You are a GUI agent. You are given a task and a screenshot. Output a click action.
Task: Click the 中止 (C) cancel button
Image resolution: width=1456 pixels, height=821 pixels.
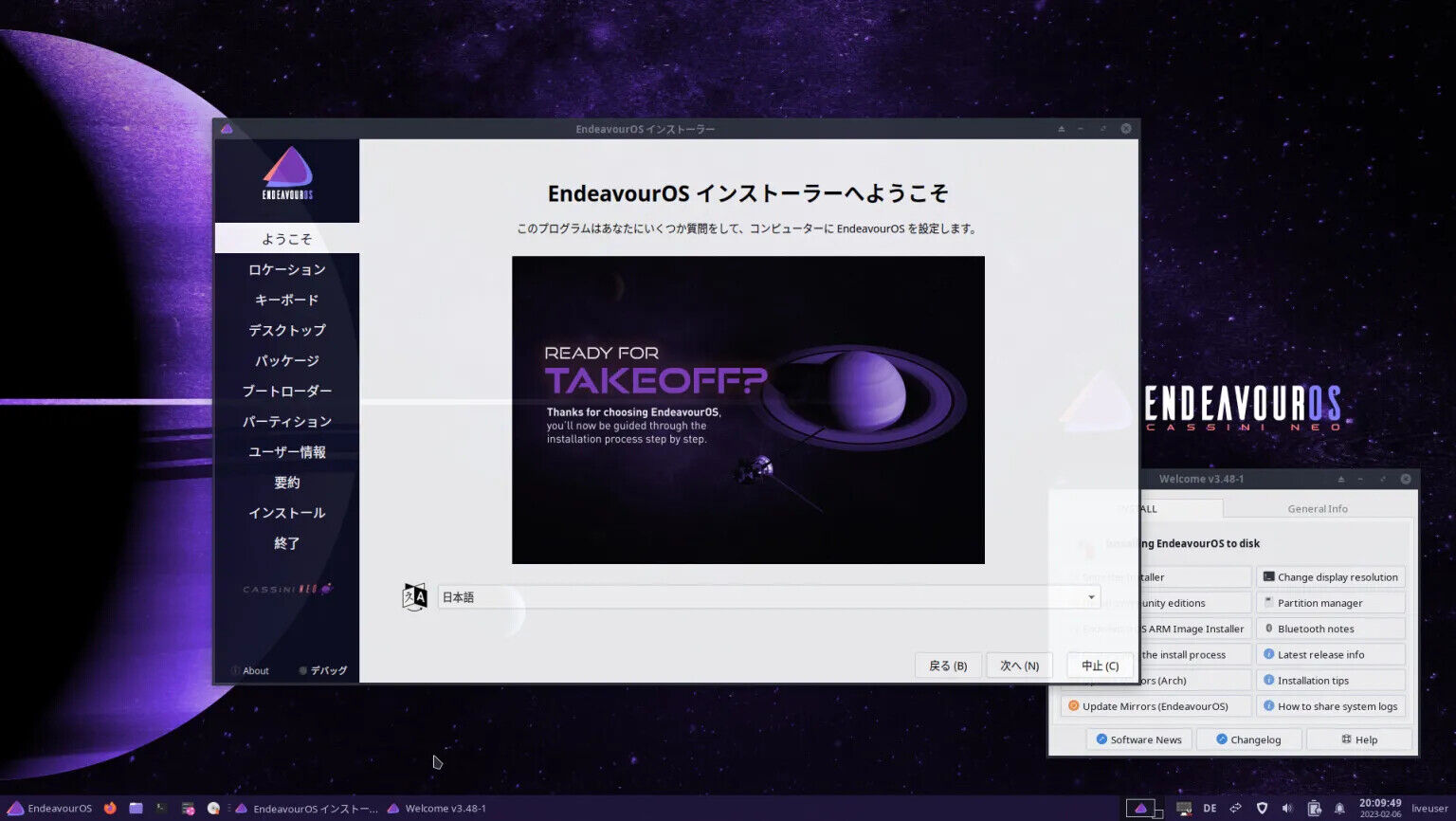pyautogui.click(x=1100, y=666)
